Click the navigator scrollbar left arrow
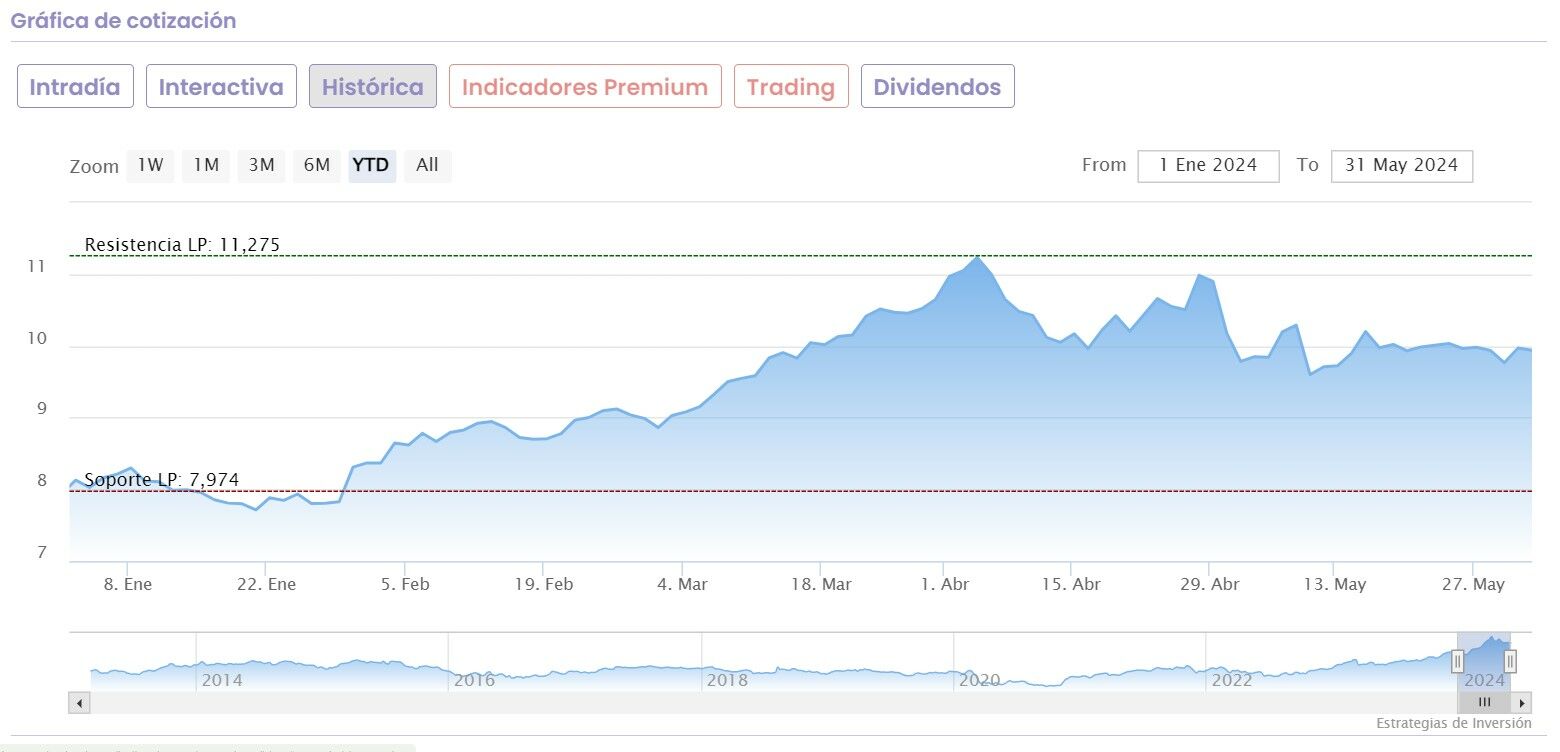The width and height of the screenshot is (1560, 752). click(79, 702)
